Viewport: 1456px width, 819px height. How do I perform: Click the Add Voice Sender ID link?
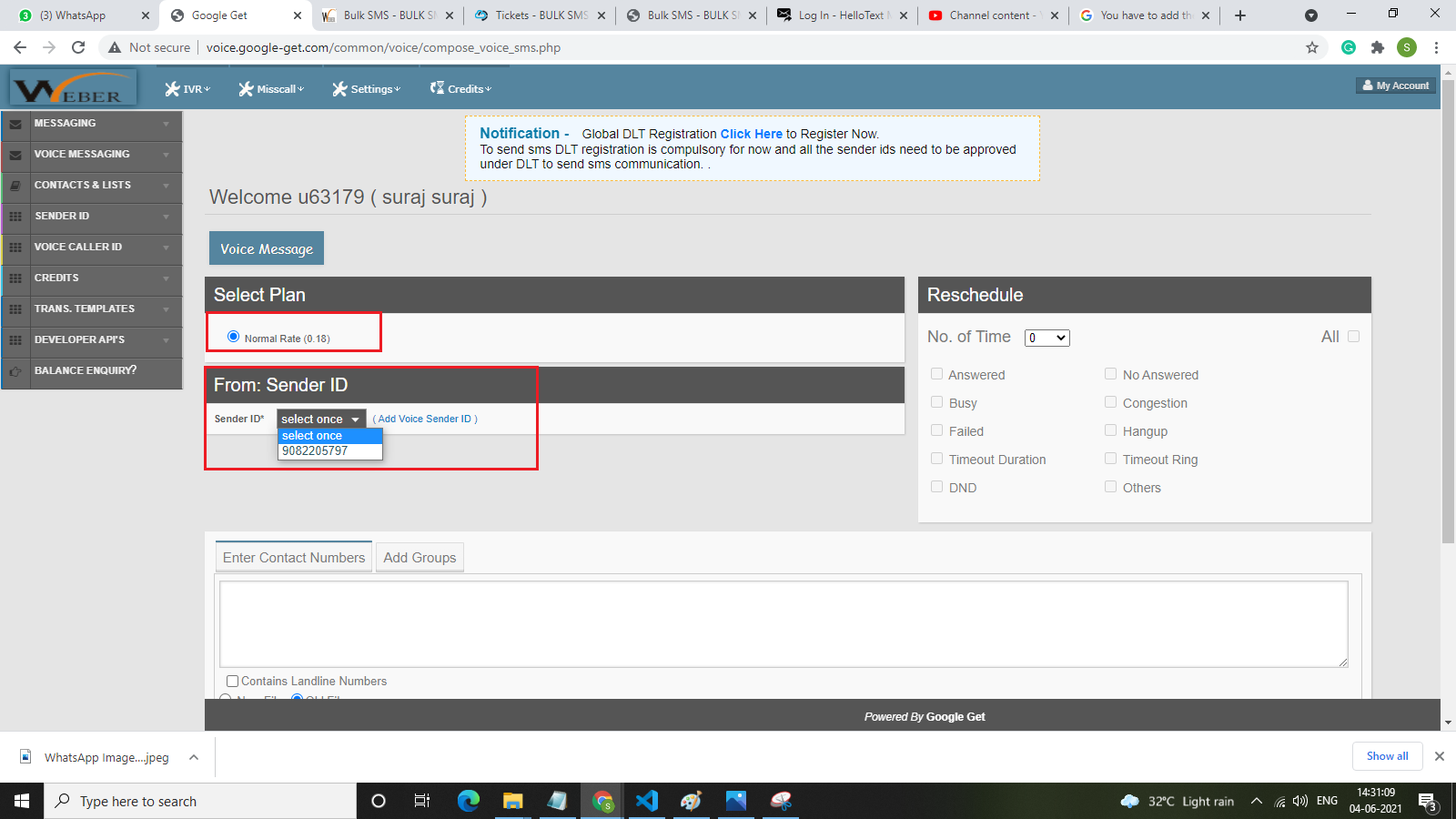coord(425,419)
